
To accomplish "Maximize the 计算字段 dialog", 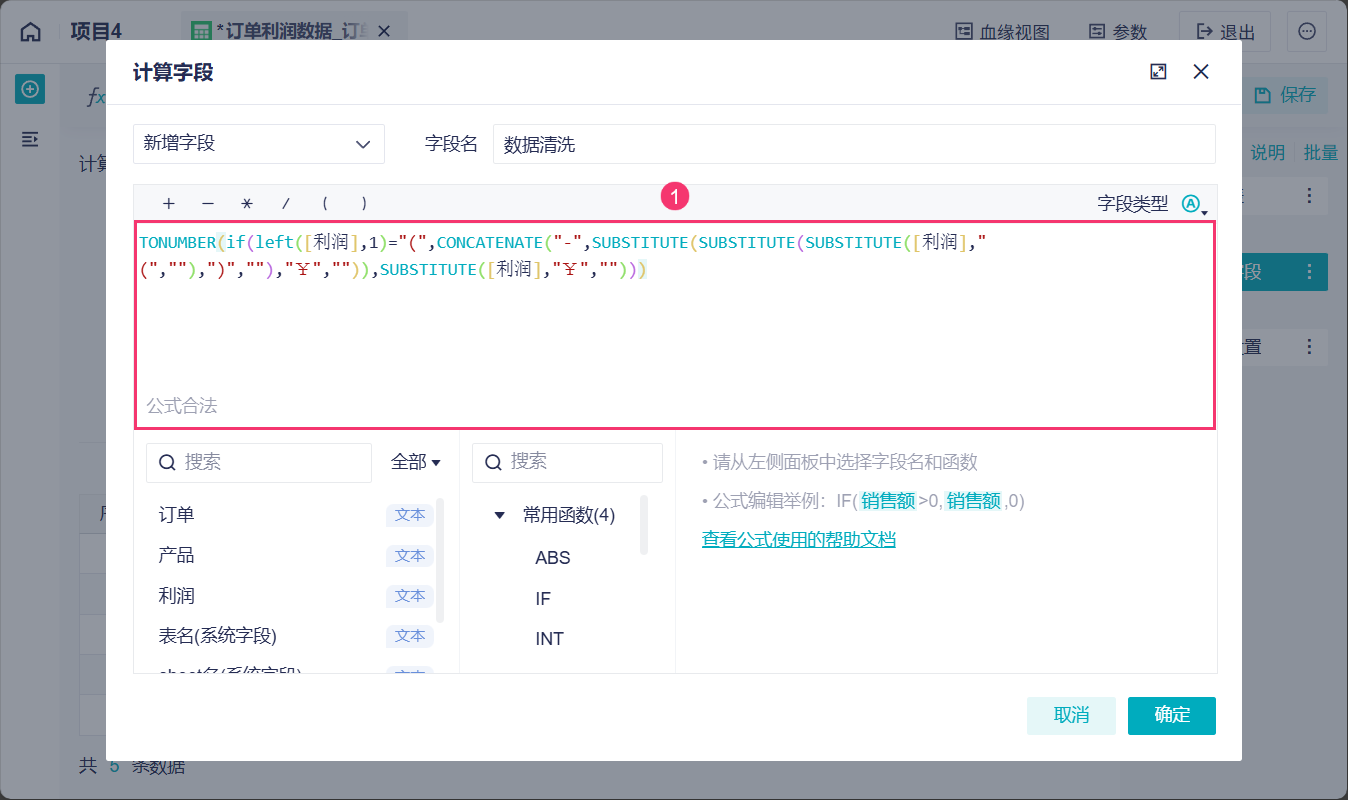I will [1159, 72].
